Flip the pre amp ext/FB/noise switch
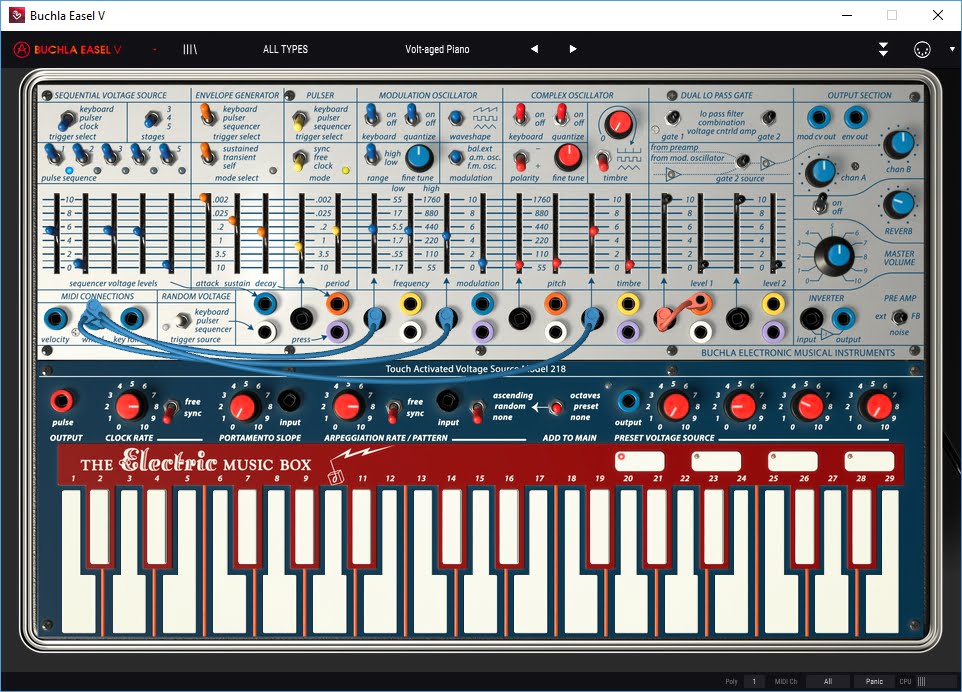962x692 pixels. 899,317
